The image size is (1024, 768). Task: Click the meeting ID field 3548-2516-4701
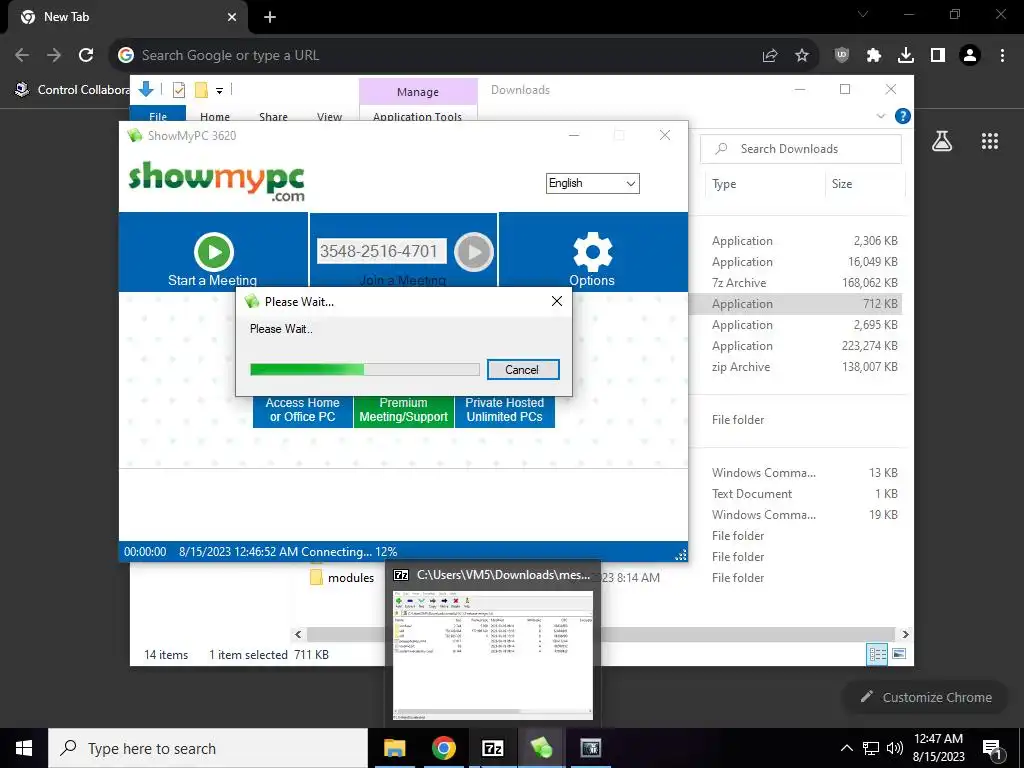pos(381,251)
